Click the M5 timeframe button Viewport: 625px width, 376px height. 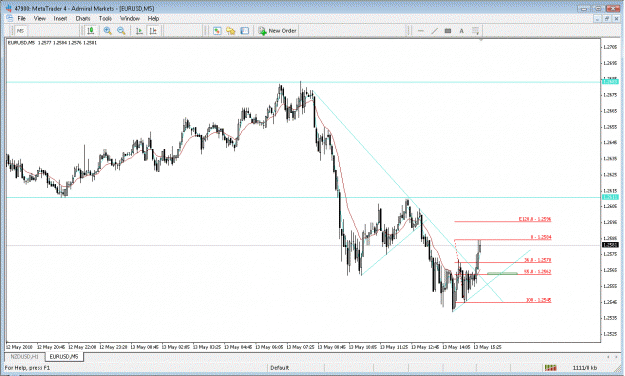pos(20,31)
